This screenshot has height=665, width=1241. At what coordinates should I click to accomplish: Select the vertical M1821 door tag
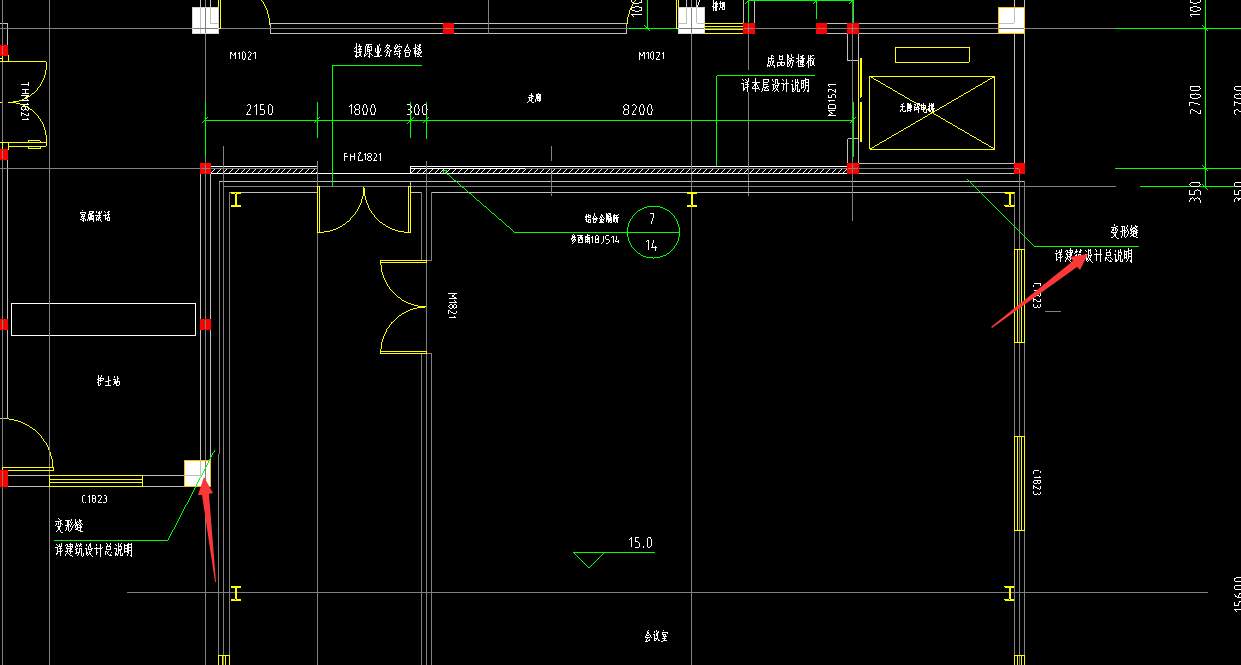tap(452, 305)
